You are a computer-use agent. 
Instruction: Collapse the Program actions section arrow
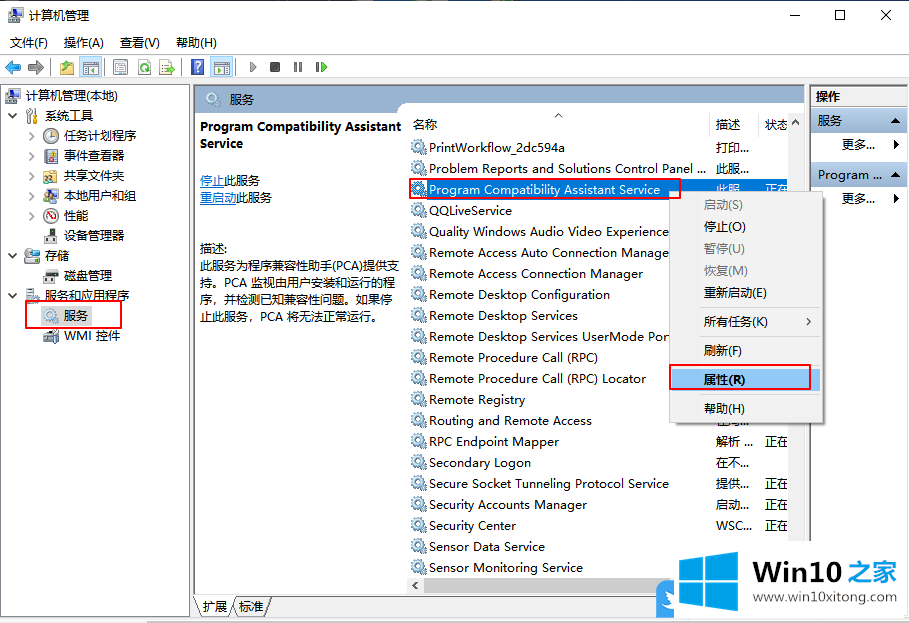point(895,174)
